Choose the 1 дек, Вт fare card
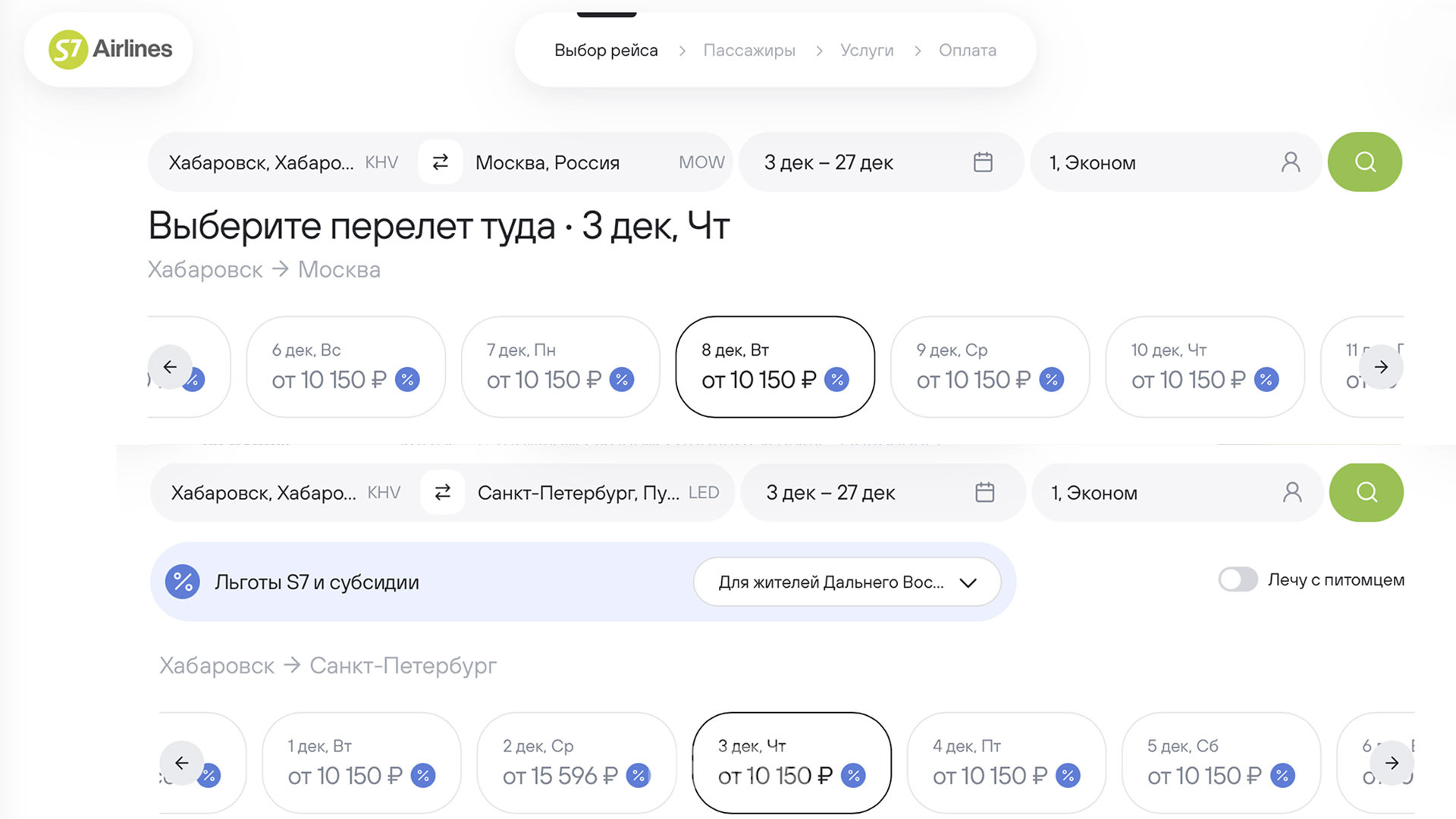This screenshot has height=819, width=1456. click(x=362, y=763)
